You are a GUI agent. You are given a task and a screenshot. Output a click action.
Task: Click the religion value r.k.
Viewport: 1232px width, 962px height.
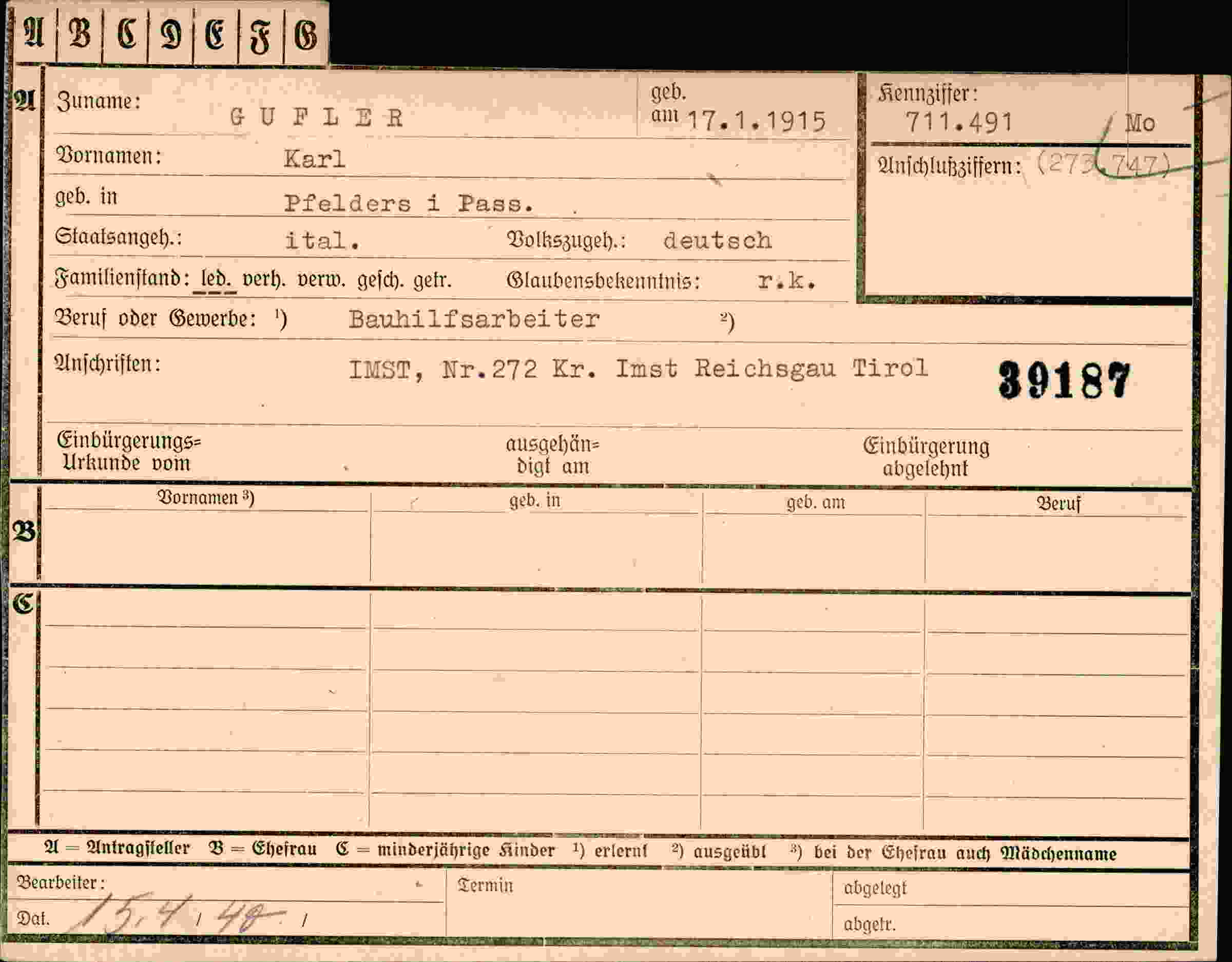pos(786,280)
